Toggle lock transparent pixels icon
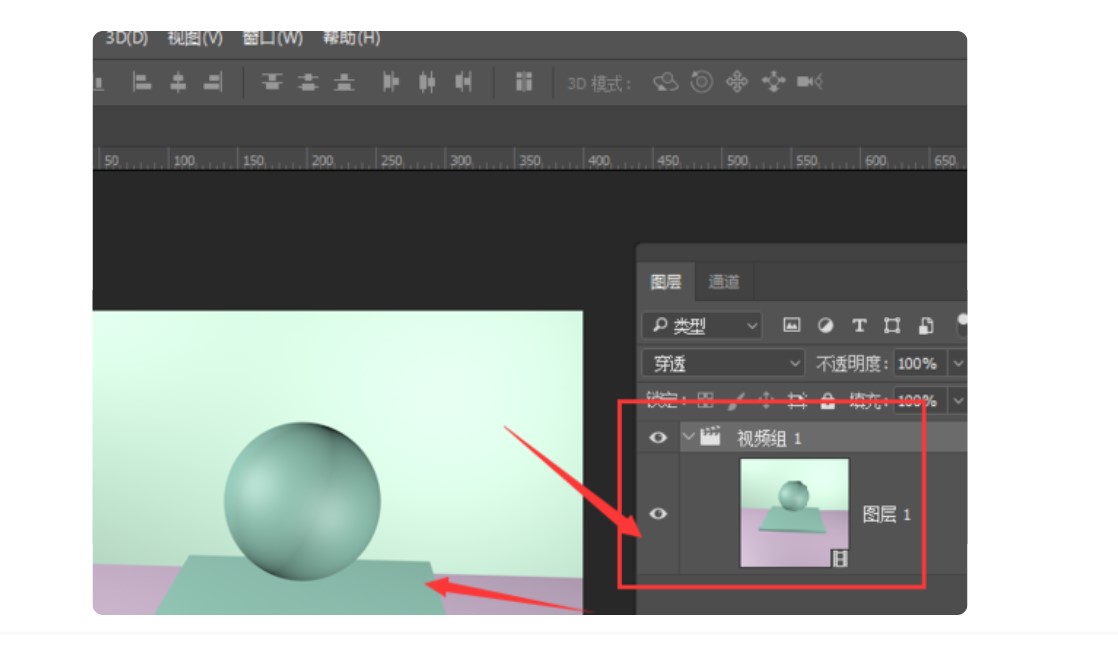The width and height of the screenshot is (1118, 648). [705, 401]
